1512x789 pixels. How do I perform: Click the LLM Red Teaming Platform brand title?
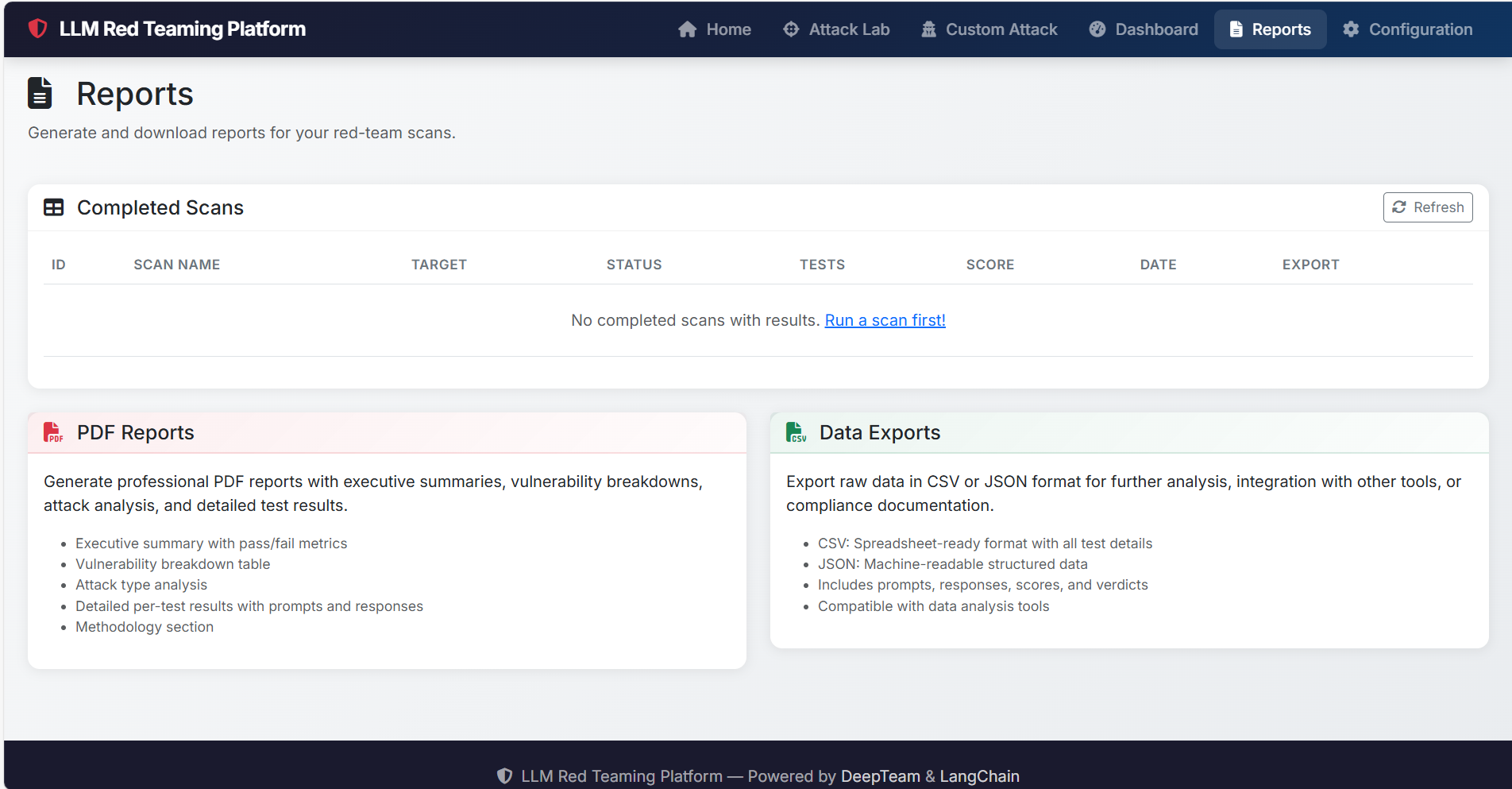pyautogui.click(x=183, y=29)
